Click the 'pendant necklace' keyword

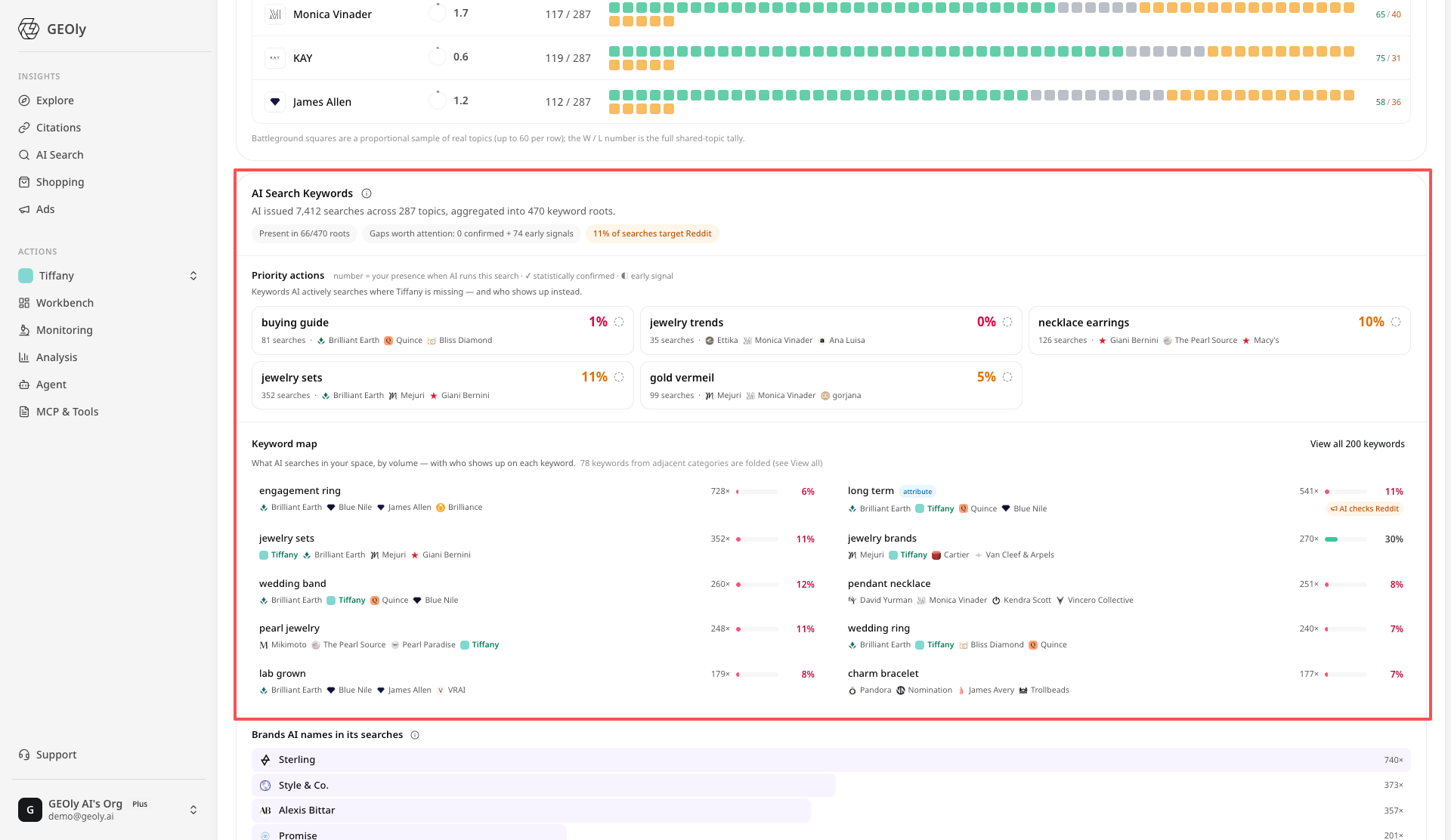pos(889,584)
